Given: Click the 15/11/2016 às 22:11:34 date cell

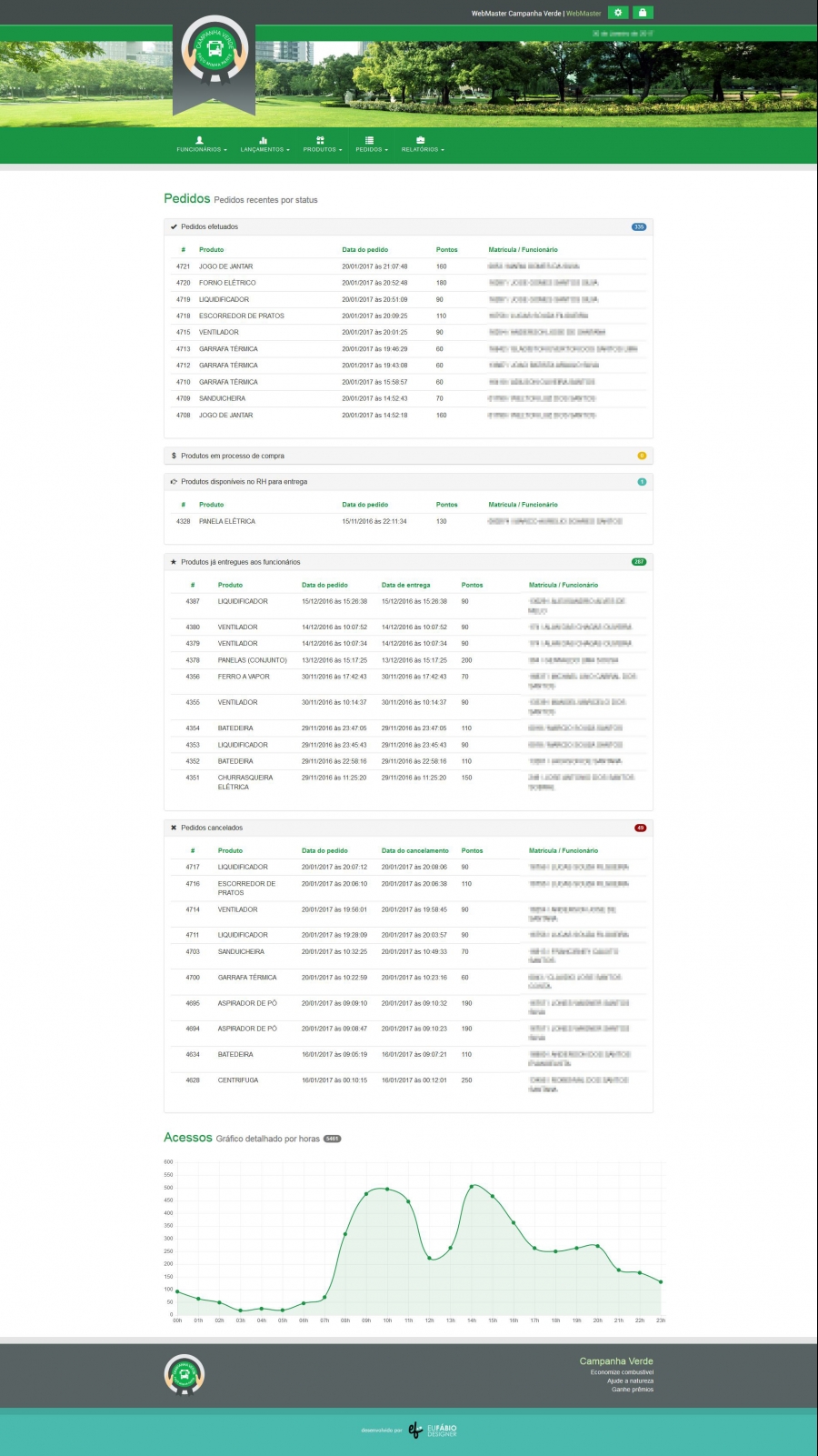Looking at the screenshot, I should point(374,521).
